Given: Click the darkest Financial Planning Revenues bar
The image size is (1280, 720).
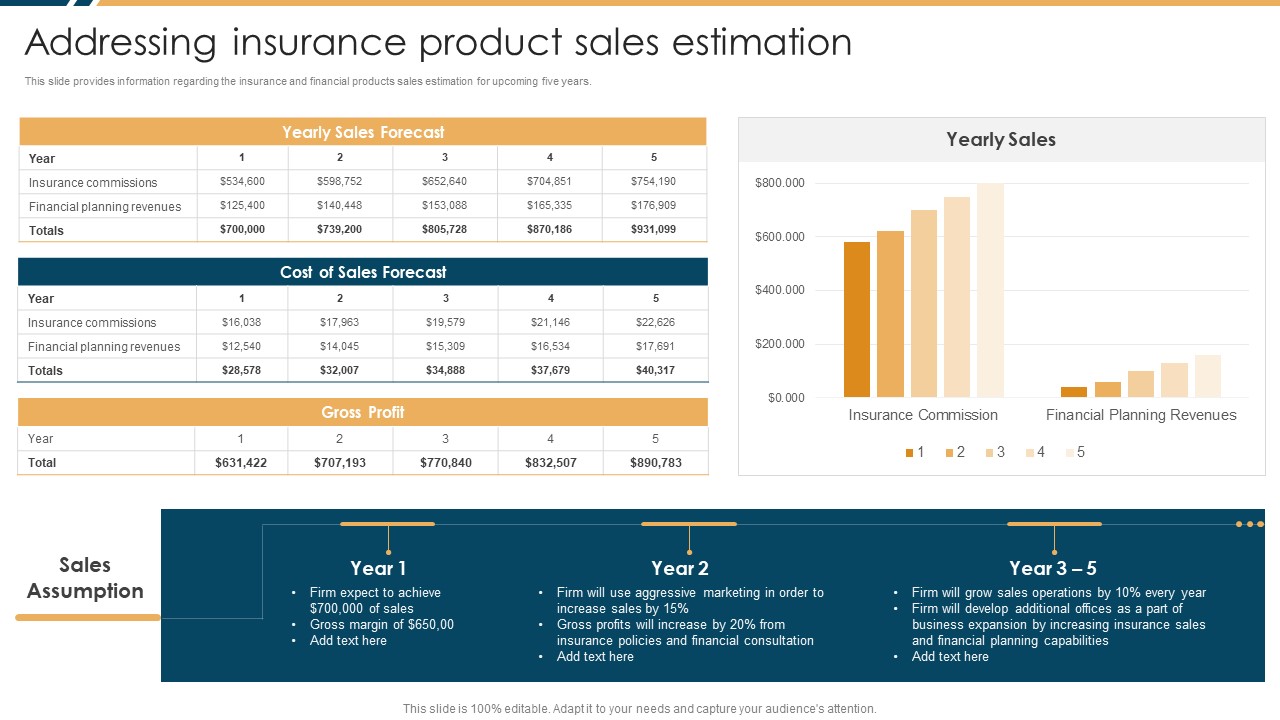Looking at the screenshot, I should click(x=1074, y=392).
